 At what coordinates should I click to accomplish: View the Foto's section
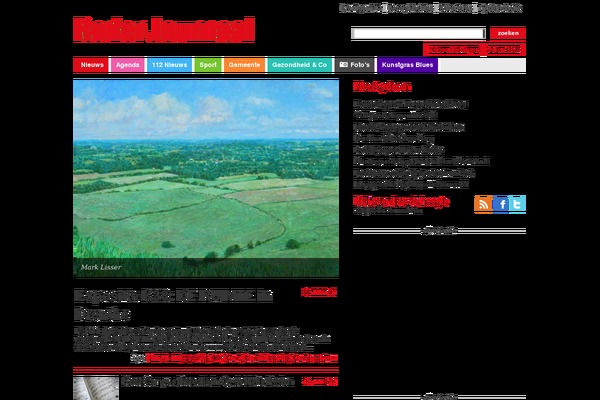(355, 65)
